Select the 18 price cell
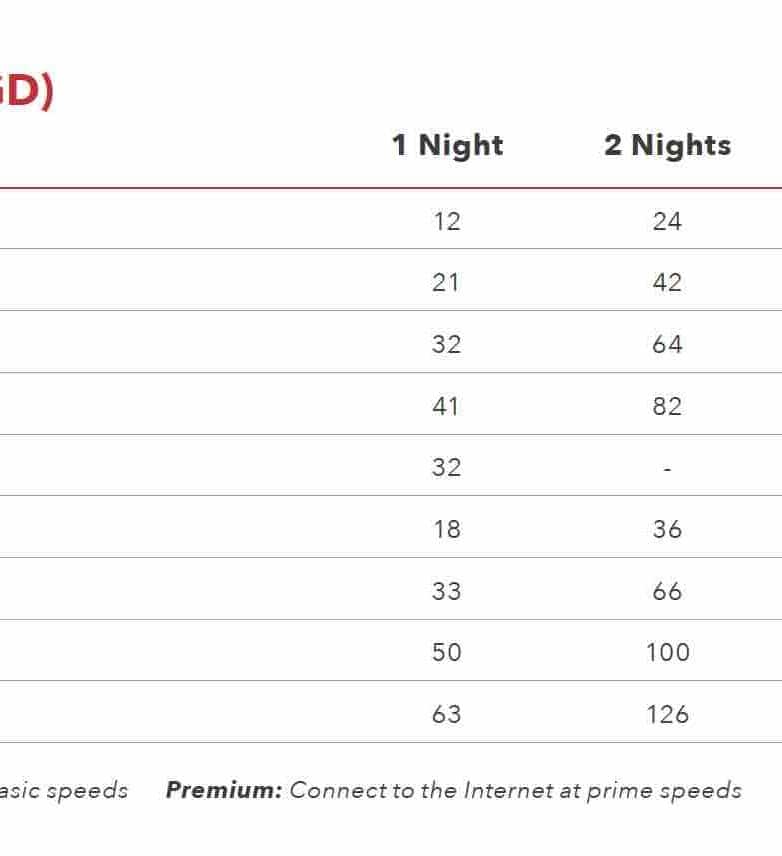Screen dimensions: 782x856 (447, 530)
